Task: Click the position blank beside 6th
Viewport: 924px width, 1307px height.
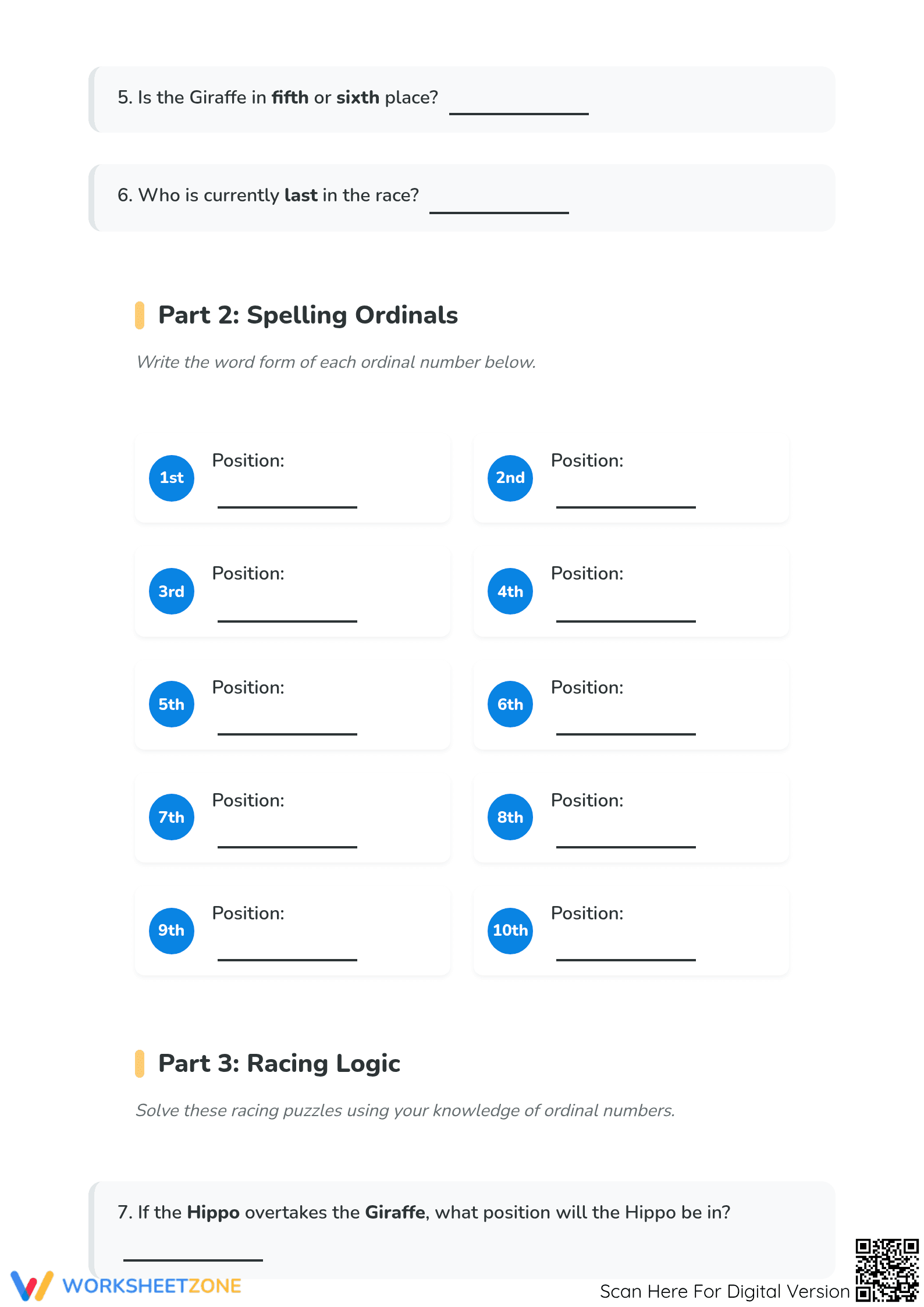Action: [x=626, y=733]
